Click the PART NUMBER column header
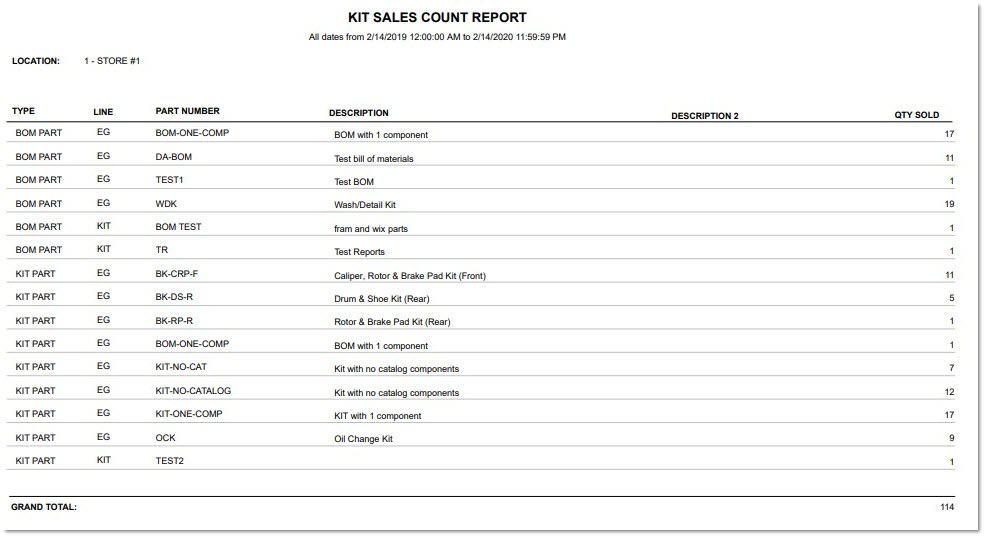The height and width of the screenshot is (536, 984). point(188,111)
